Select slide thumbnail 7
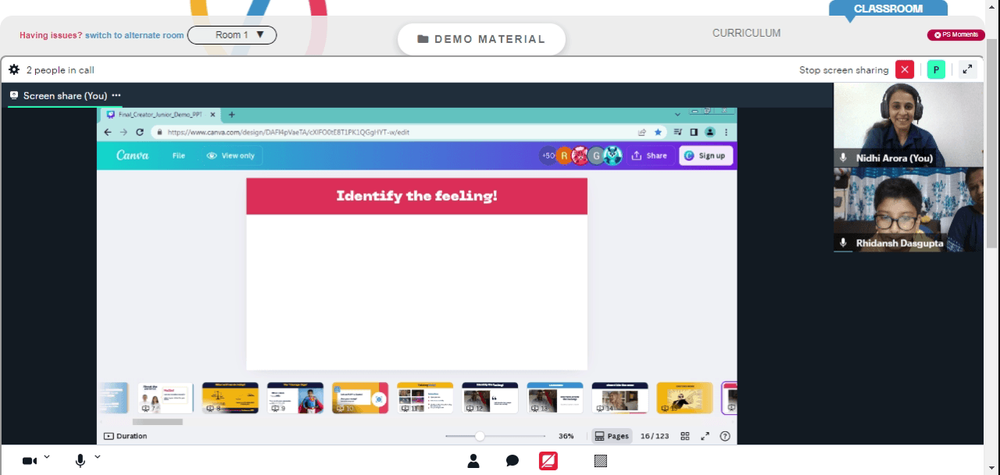The height and width of the screenshot is (475, 1000). [166, 398]
